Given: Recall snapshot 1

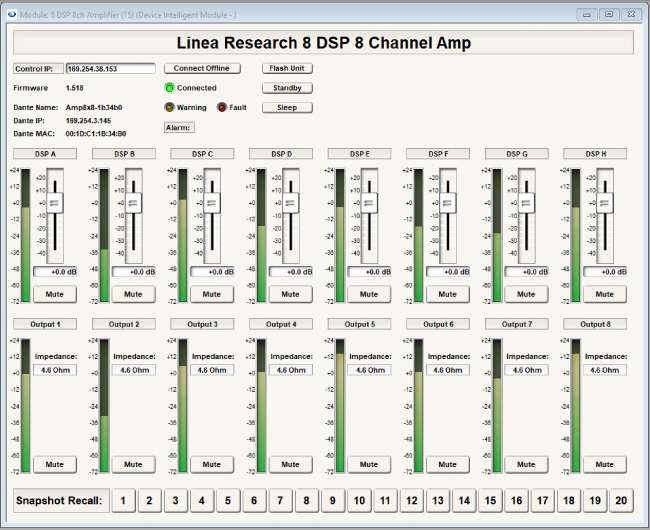Looking at the screenshot, I should tap(123, 501).
